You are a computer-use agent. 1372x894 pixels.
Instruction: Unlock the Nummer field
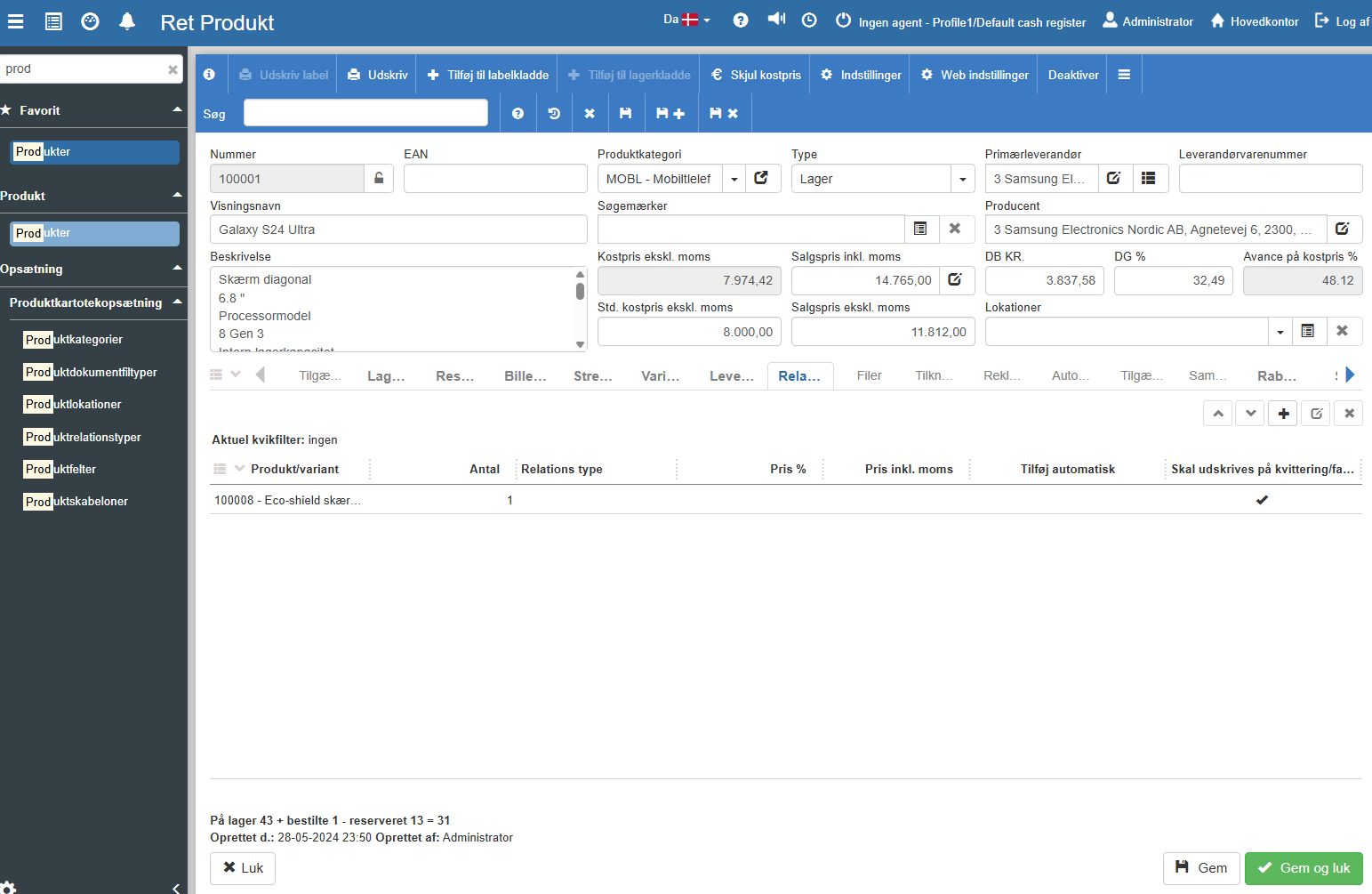(379, 179)
